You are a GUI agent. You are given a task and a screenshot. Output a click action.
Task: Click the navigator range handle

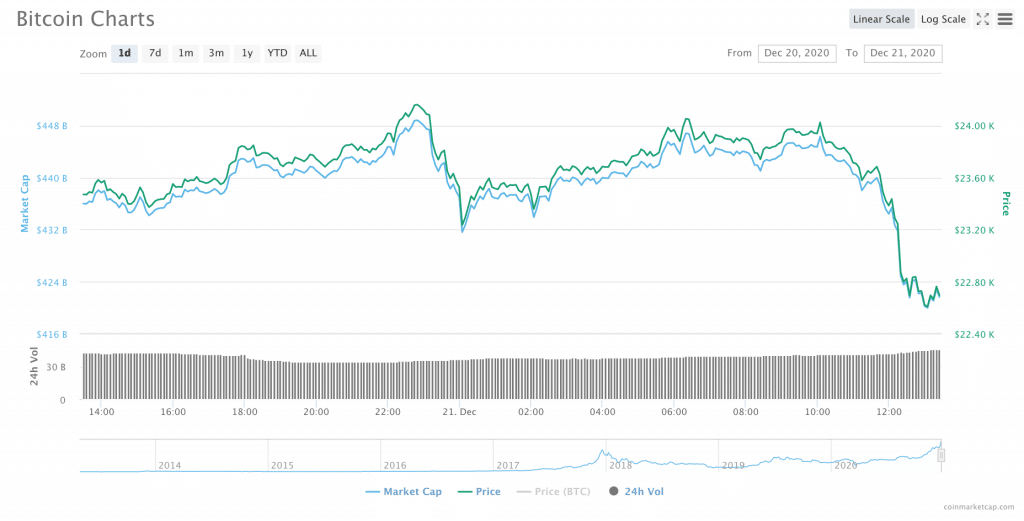pos(940,456)
